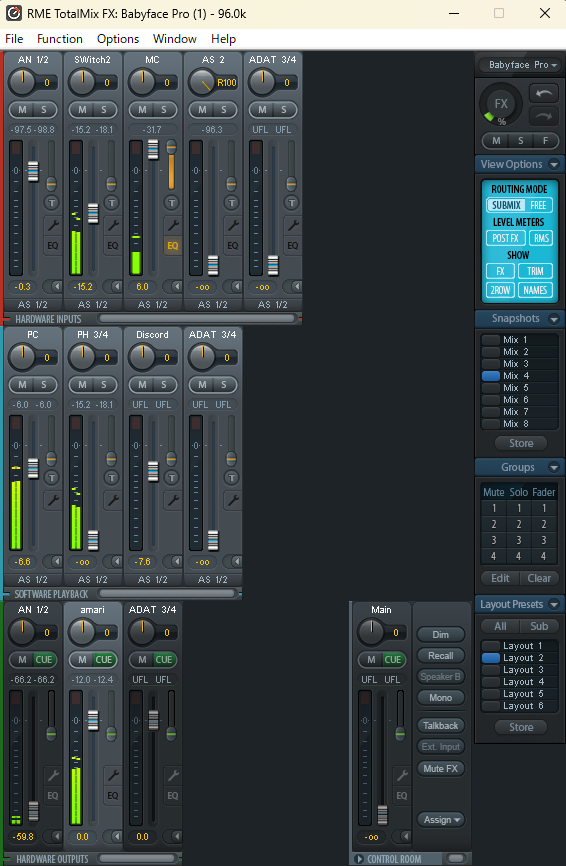Viewport: 566px width, 866px height.
Task: Click the T trim button on MC input
Action: point(171,203)
